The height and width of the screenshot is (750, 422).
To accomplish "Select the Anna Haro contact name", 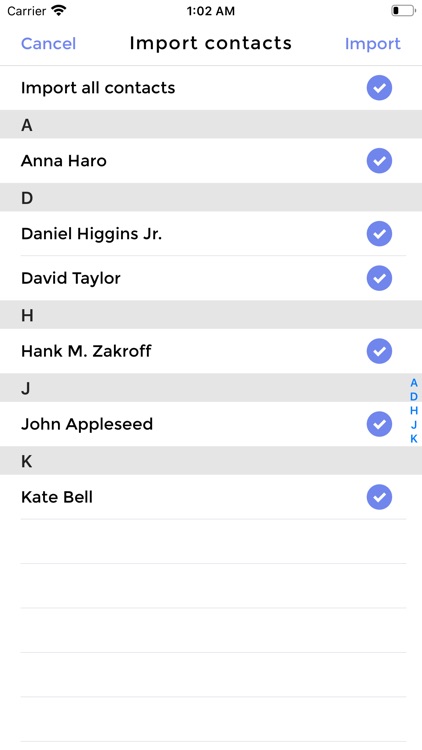I will click(64, 161).
